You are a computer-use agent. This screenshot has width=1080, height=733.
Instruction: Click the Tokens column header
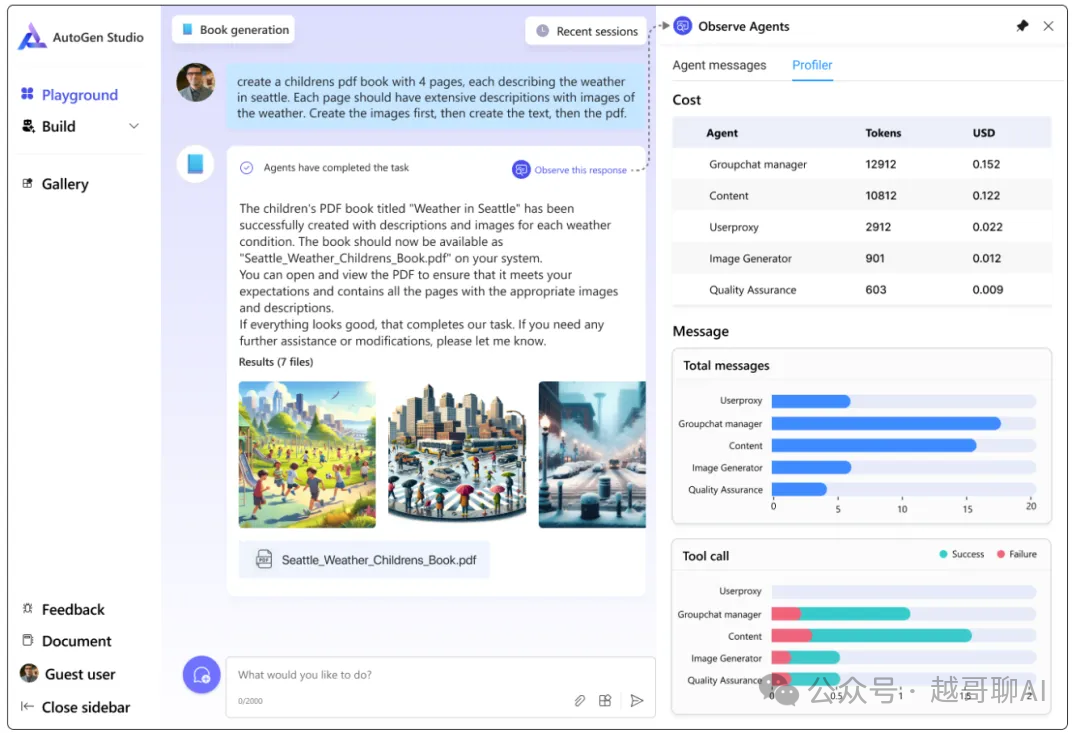(884, 133)
